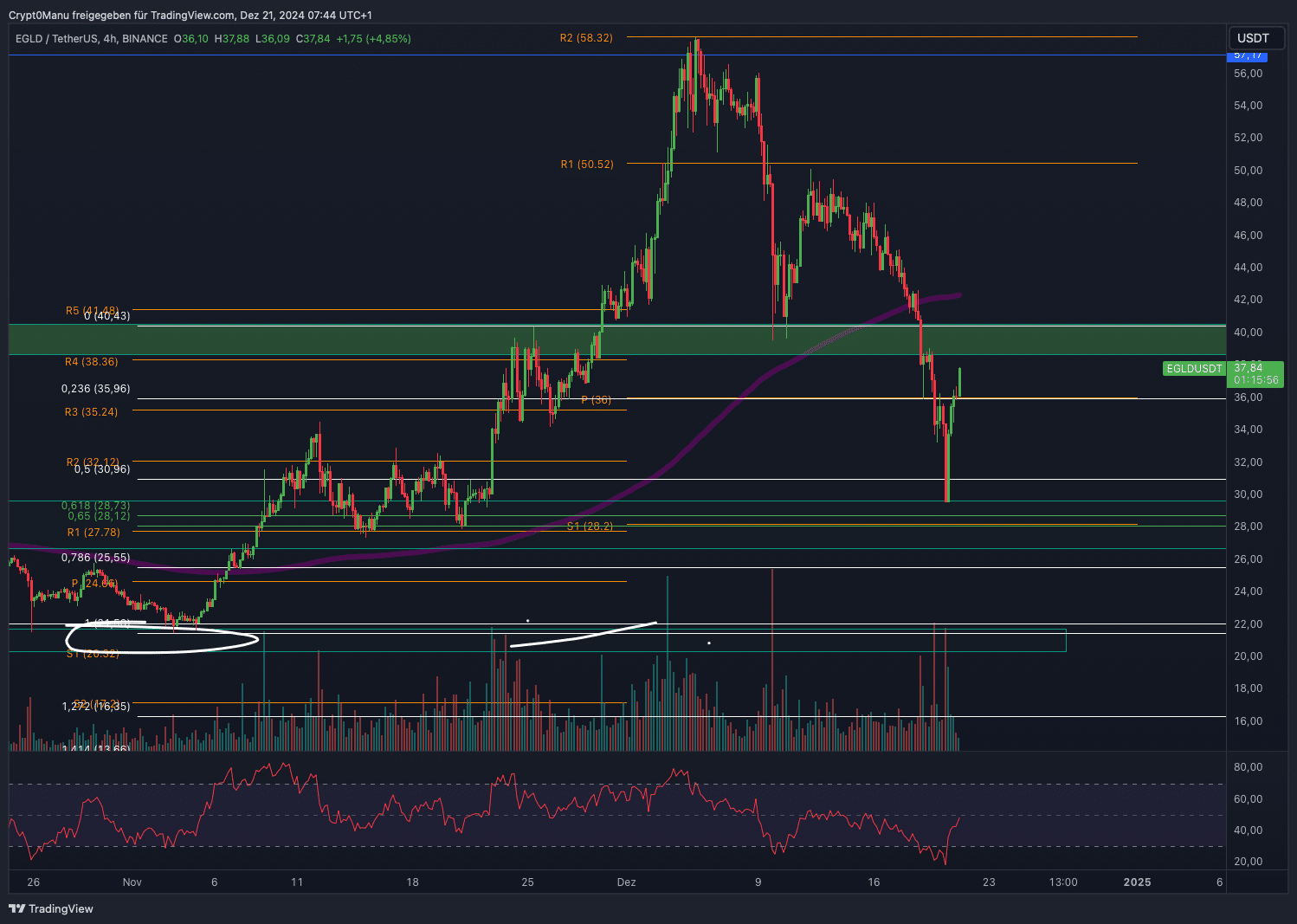Image resolution: width=1297 pixels, height=924 pixels.
Task: Click 24,00 on the price axis
Action: (x=1249, y=591)
